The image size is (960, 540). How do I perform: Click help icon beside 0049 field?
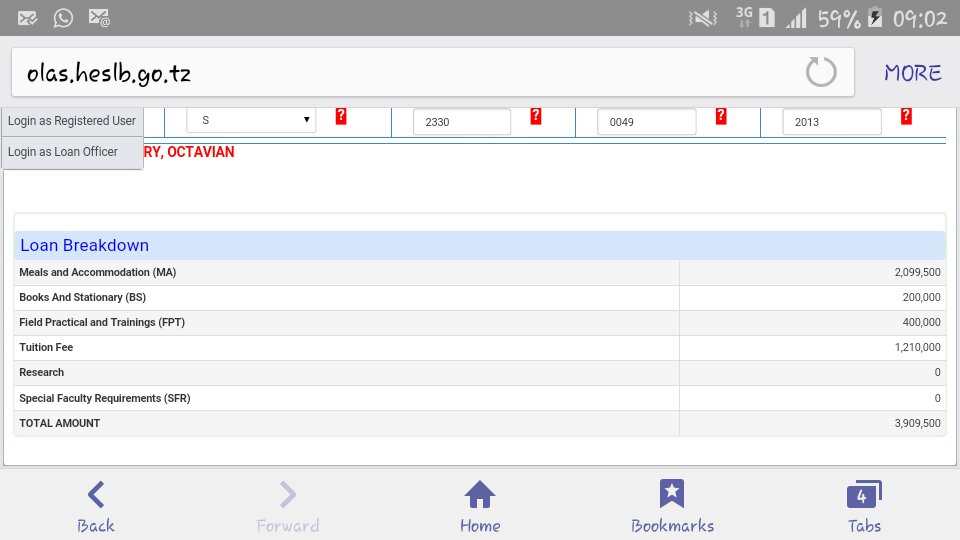tap(721, 116)
